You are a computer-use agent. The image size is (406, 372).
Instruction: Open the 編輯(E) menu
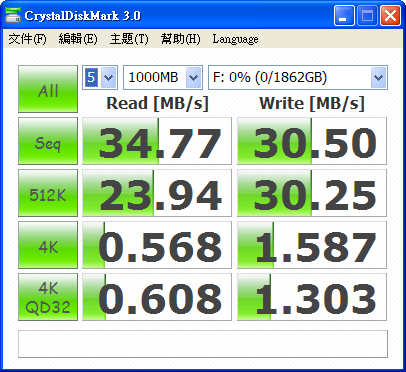78,39
